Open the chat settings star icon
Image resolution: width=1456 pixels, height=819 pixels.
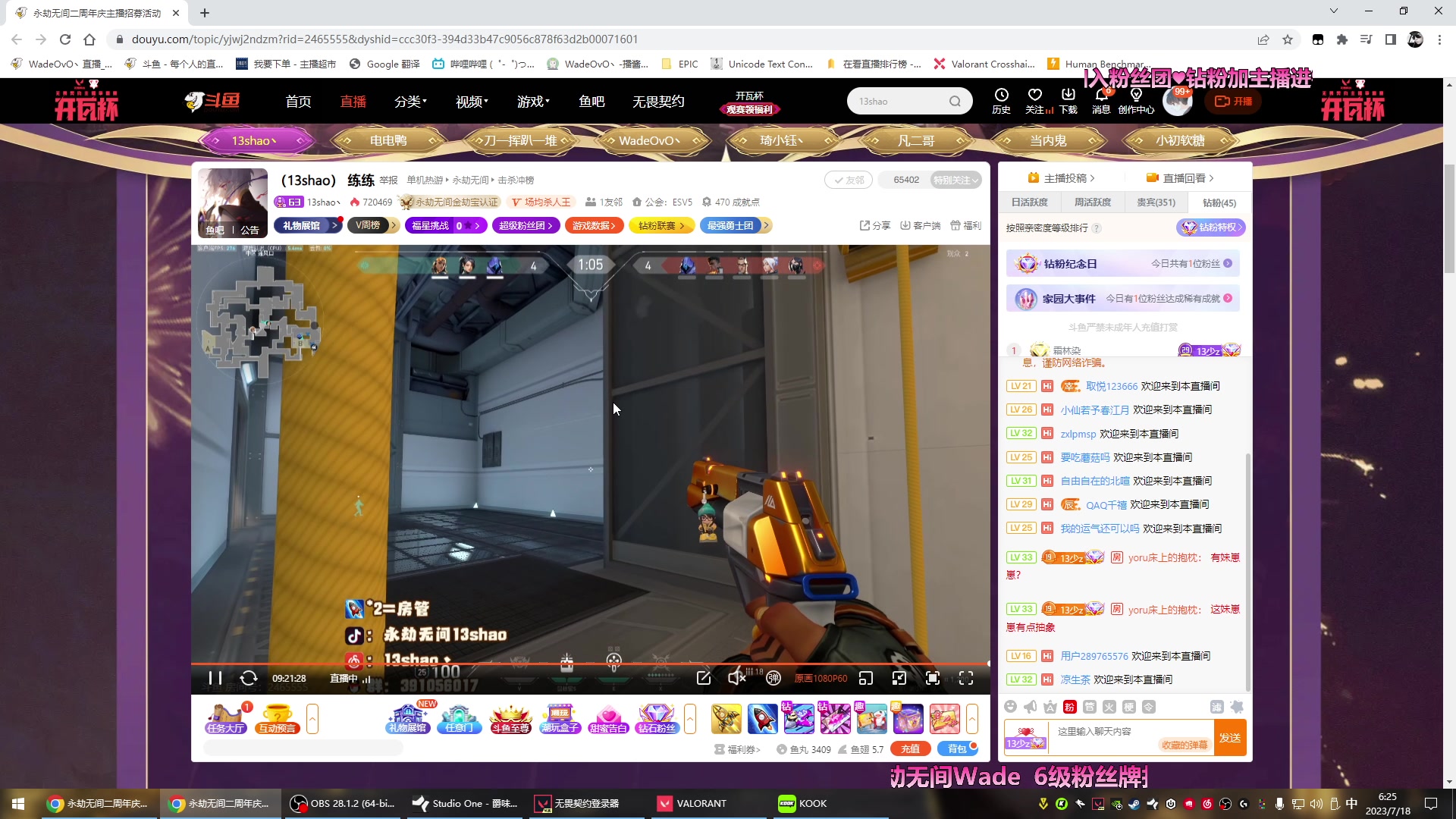click(x=1237, y=707)
